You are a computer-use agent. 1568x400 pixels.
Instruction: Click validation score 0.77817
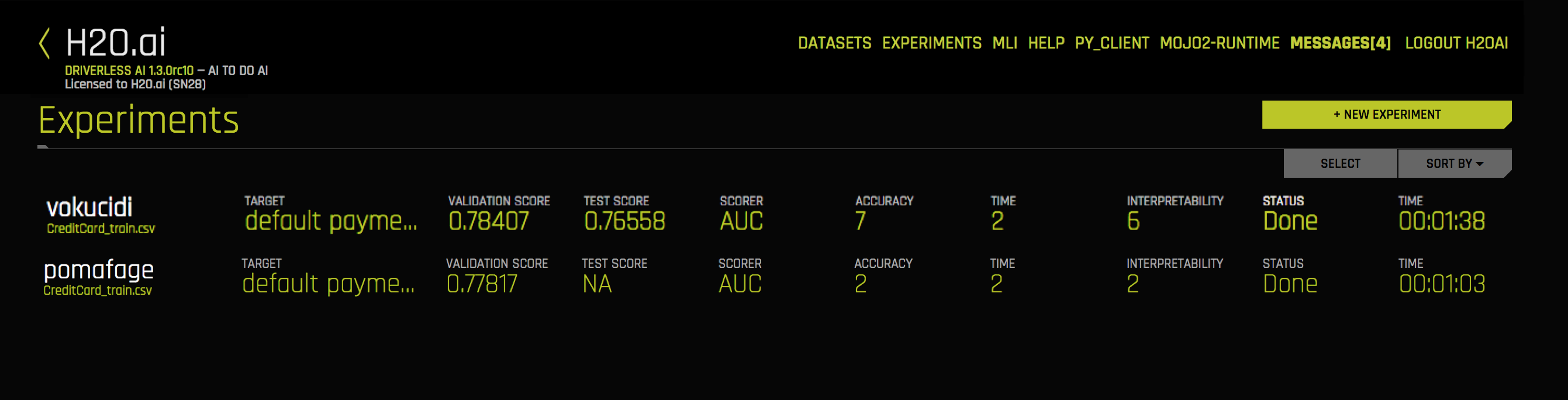click(482, 284)
